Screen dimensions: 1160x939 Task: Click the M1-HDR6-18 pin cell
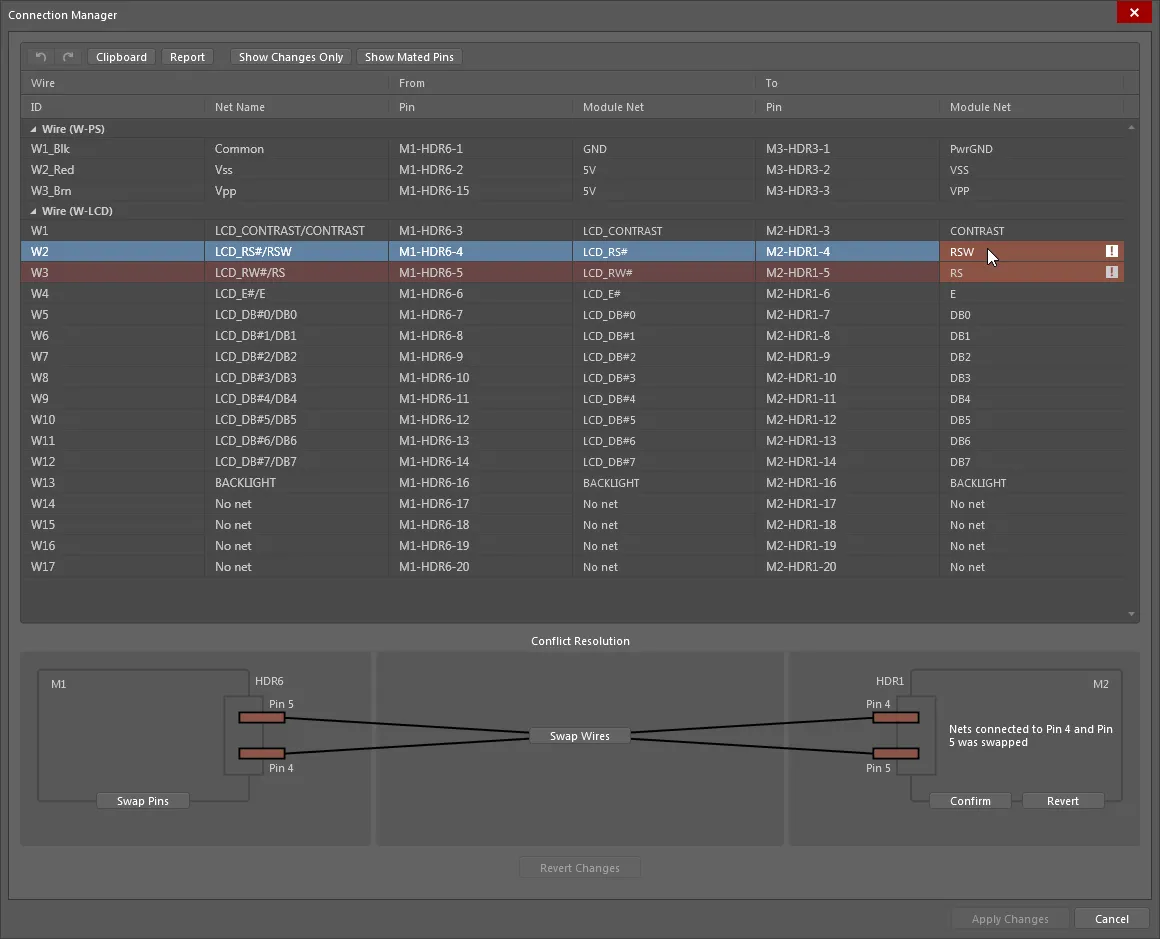pos(481,525)
